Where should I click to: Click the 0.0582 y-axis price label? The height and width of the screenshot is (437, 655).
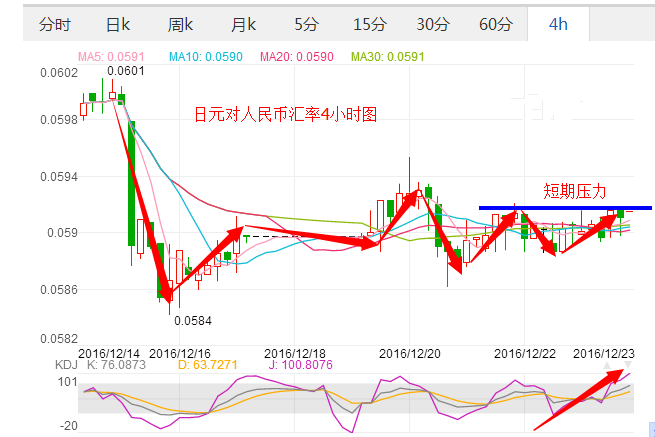[59, 339]
